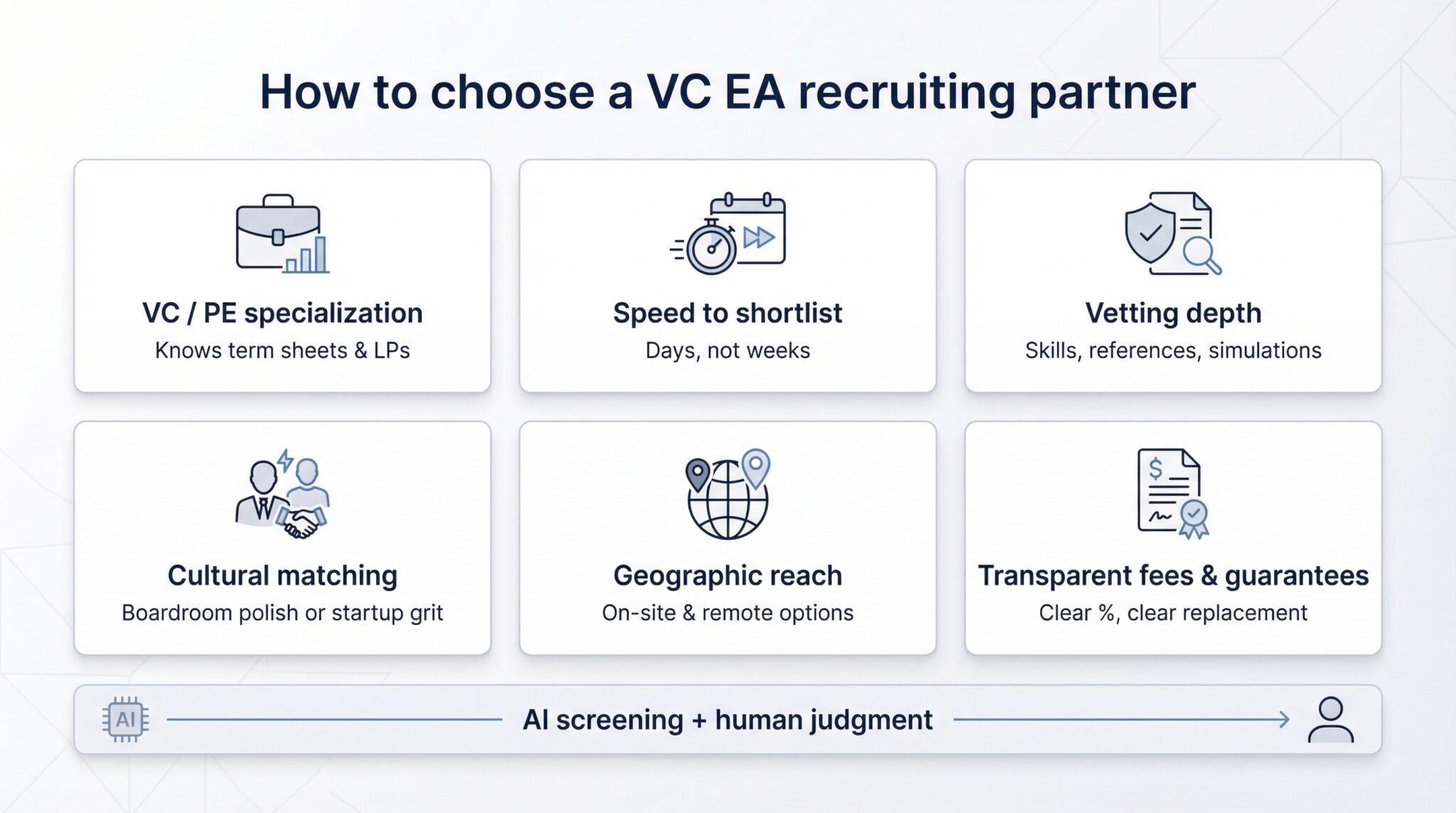Select the Cultural matching heading

282,575
